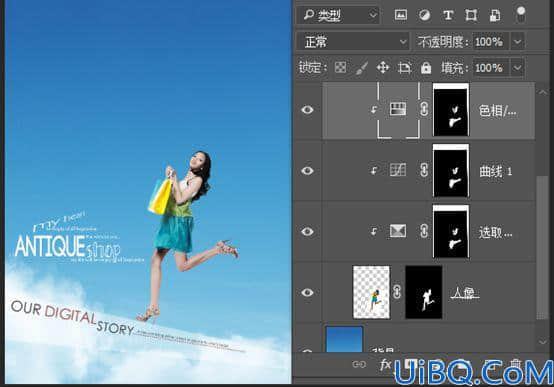
Task: Select the 色相/... layer name
Action: pyautogui.click(x=498, y=111)
